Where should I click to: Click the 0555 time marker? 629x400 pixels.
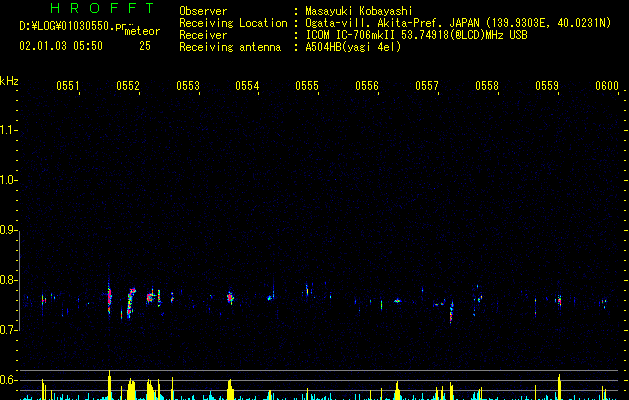click(307, 86)
